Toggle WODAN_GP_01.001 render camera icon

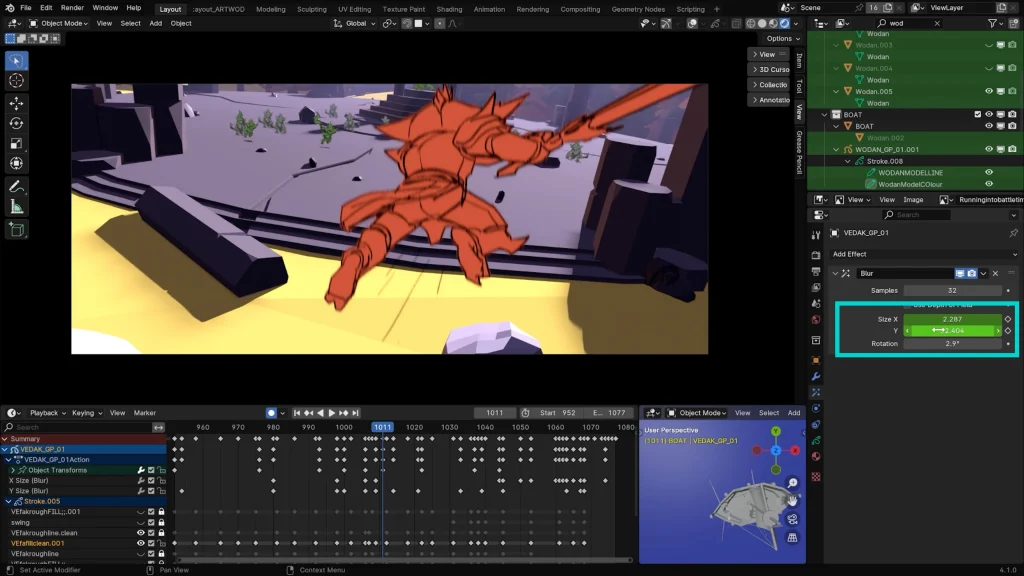pos(1012,149)
